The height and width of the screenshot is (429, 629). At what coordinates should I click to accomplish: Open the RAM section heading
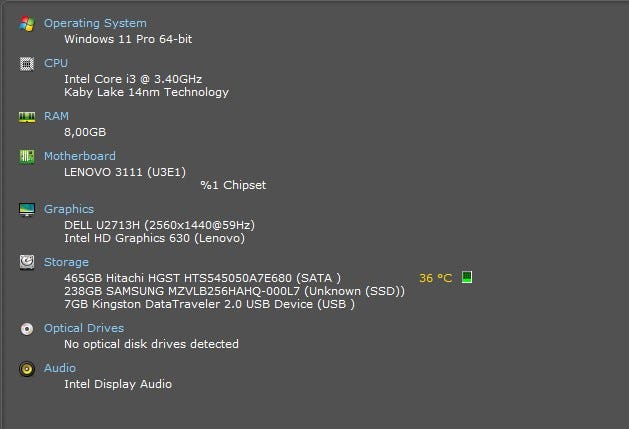click(56, 116)
